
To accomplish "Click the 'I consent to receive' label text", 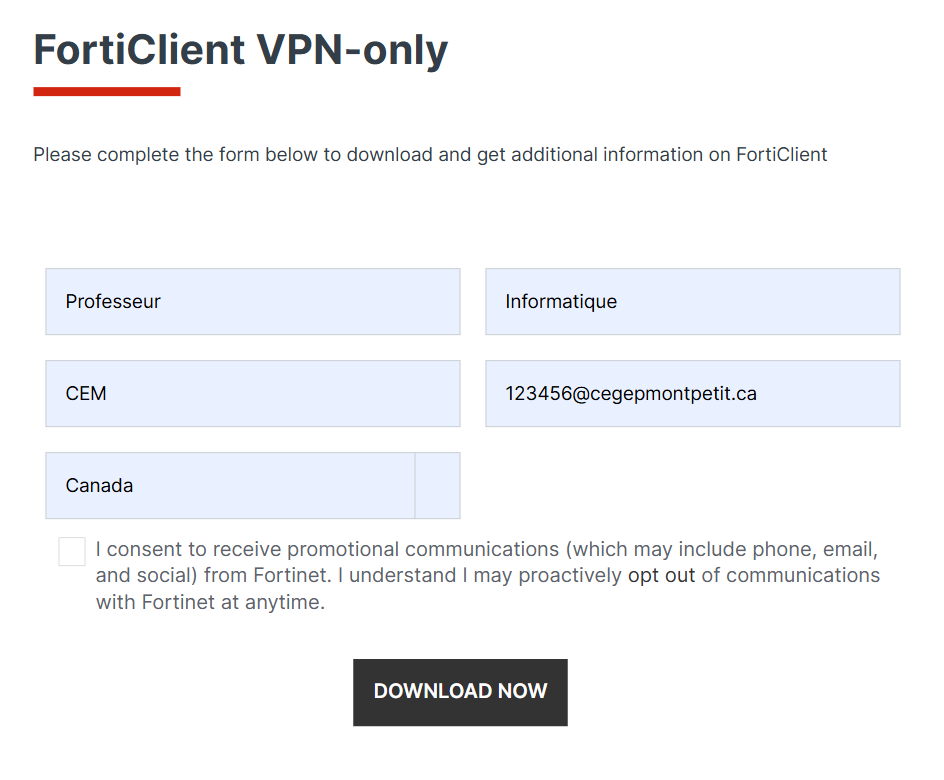I will coord(190,549).
